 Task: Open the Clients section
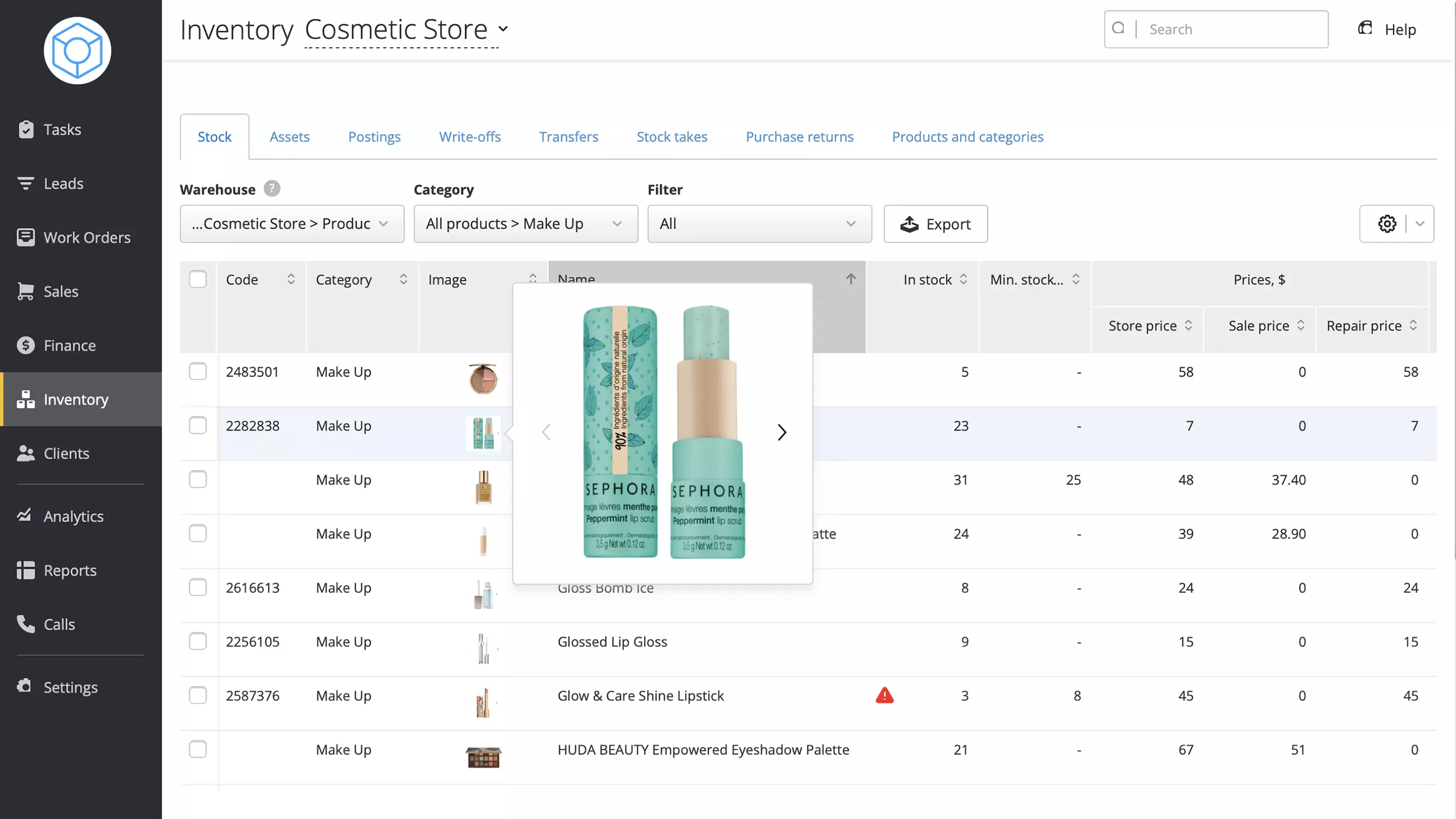pos(81,453)
